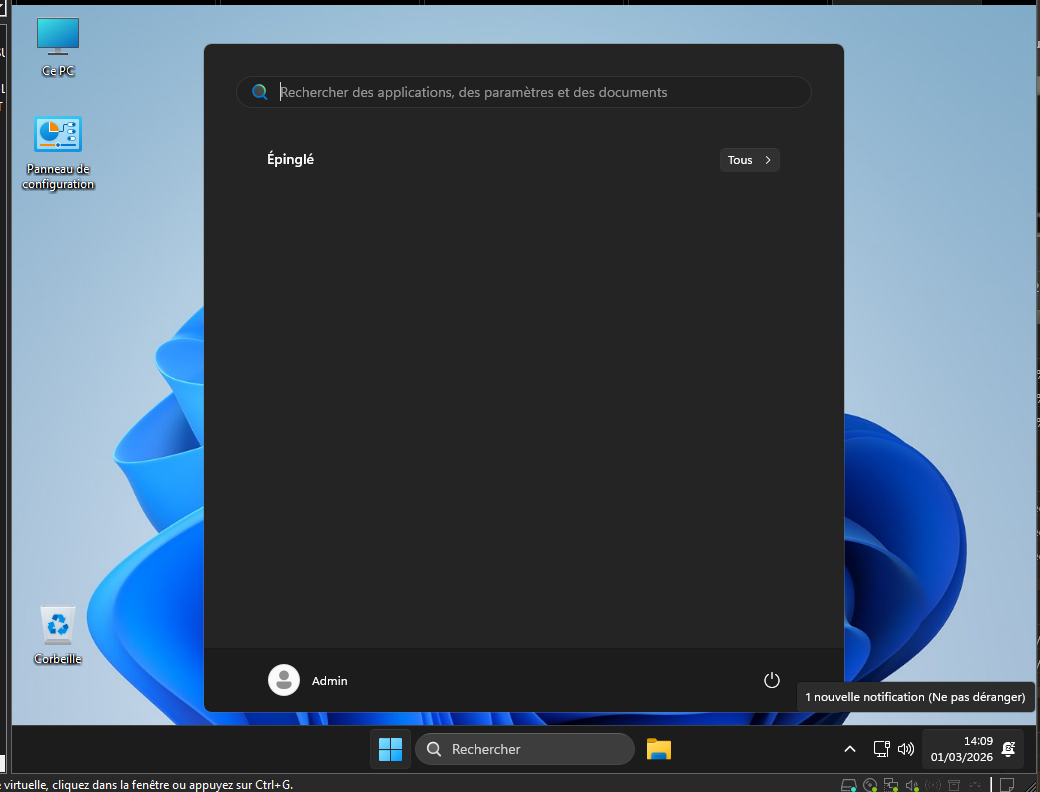
Task: Open the Corbeille recycle bin icon
Action: pos(58,635)
